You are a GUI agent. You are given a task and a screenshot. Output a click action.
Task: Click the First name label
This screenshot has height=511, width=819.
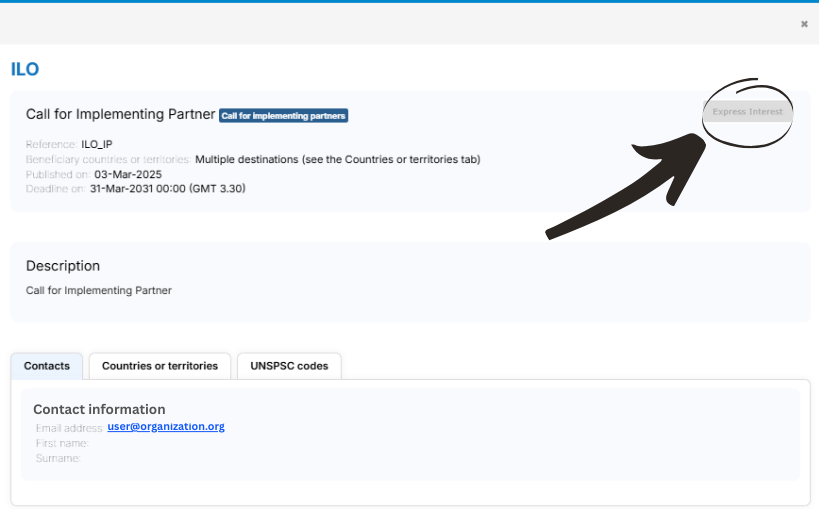tap(62, 443)
